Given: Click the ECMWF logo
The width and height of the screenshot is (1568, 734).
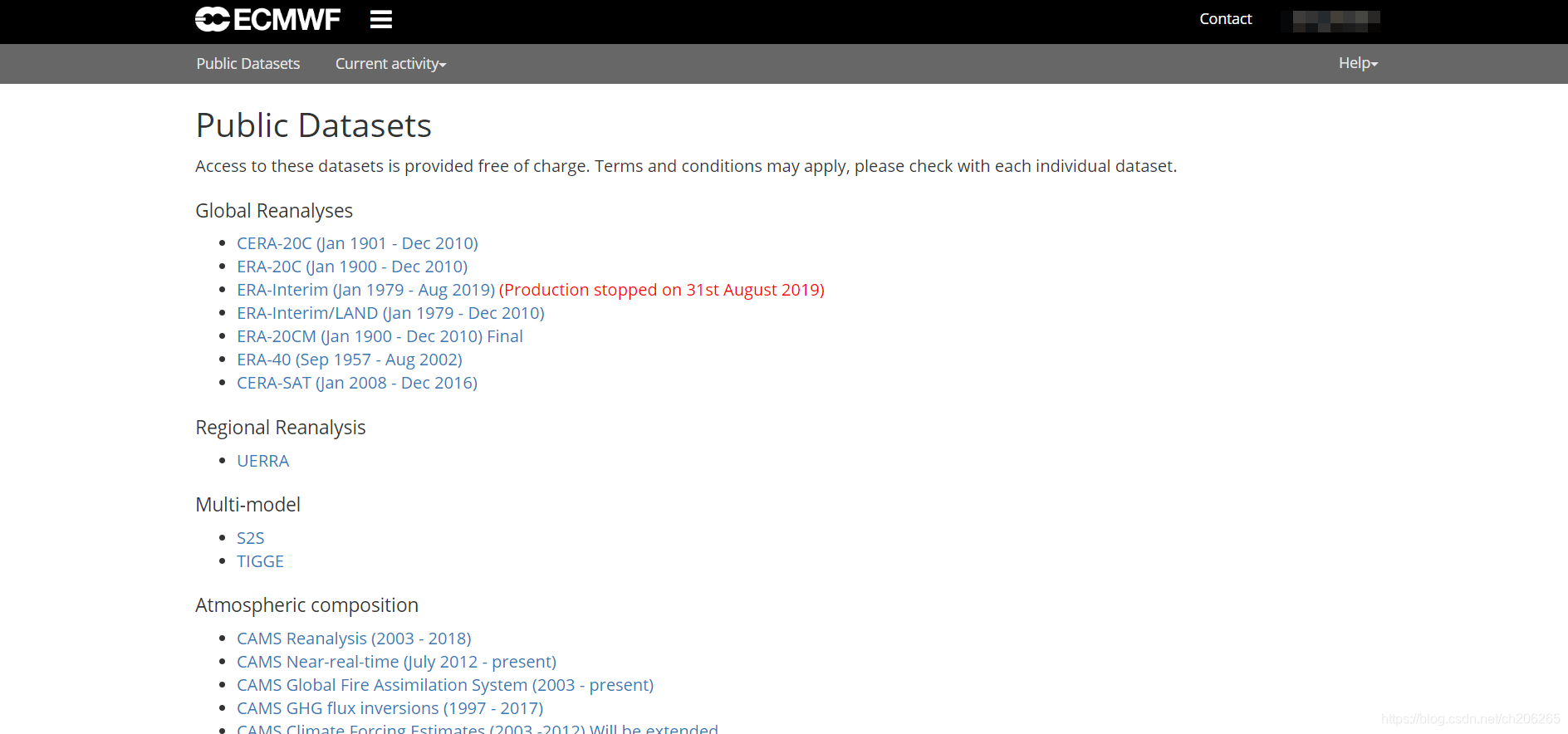Looking at the screenshot, I should [x=267, y=19].
